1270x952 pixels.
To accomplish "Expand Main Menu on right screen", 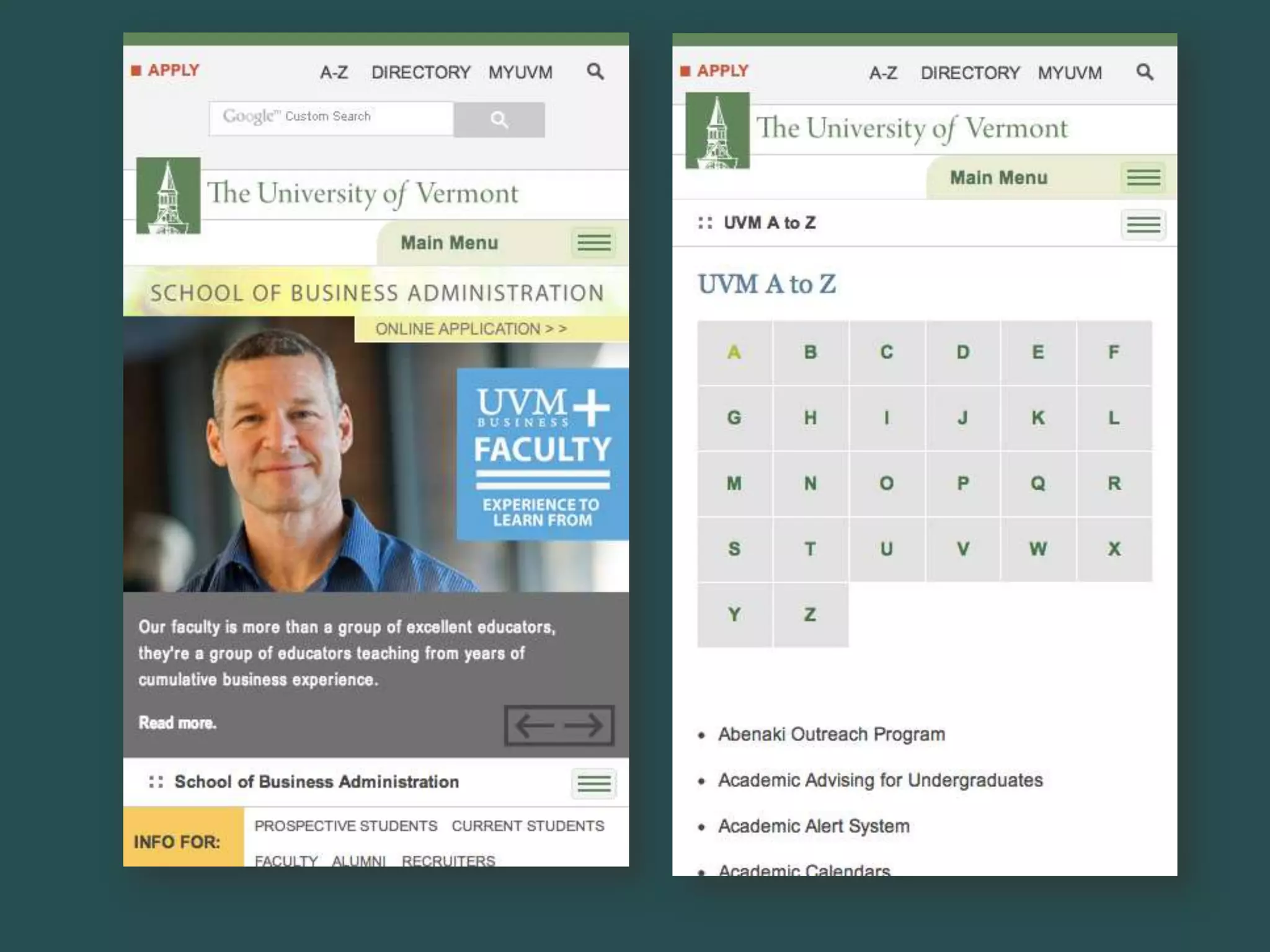I will [1143, 178].
